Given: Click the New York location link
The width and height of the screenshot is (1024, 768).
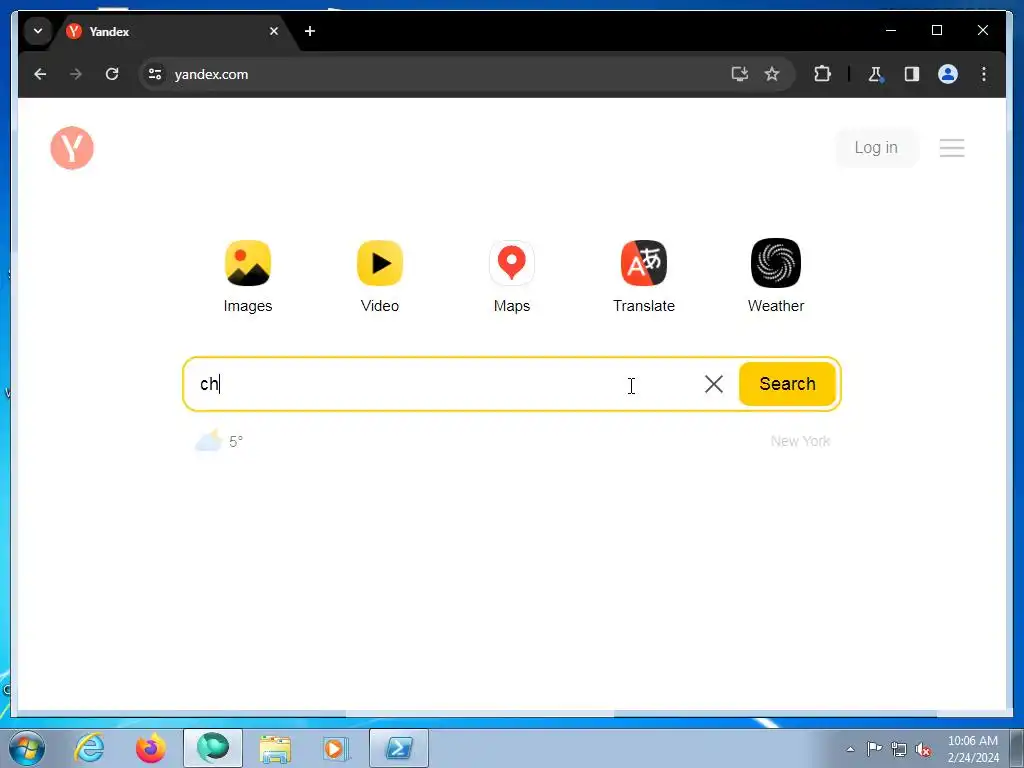Looking at the screenshot, I should [800, 441].
